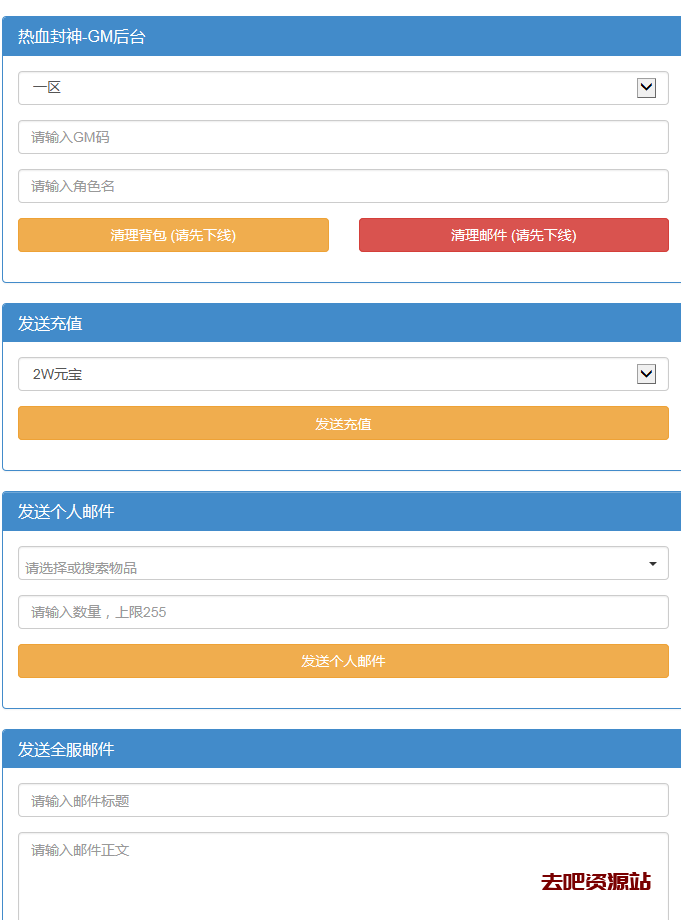Image resolution: width=681 pixels, height=920 pixels.
Task: Click the orange 发送充值 button
Action: [343, 423]
